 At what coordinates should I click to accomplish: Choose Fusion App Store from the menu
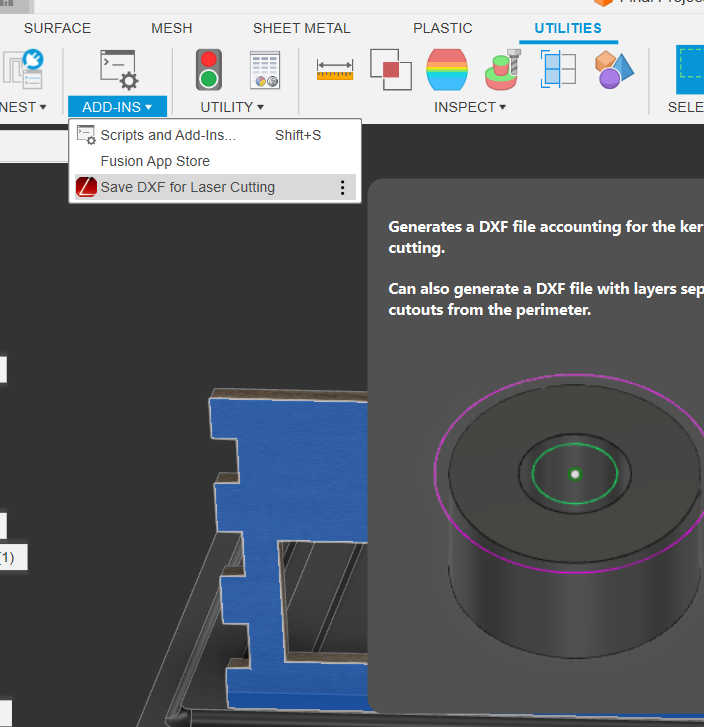point(155,161)
